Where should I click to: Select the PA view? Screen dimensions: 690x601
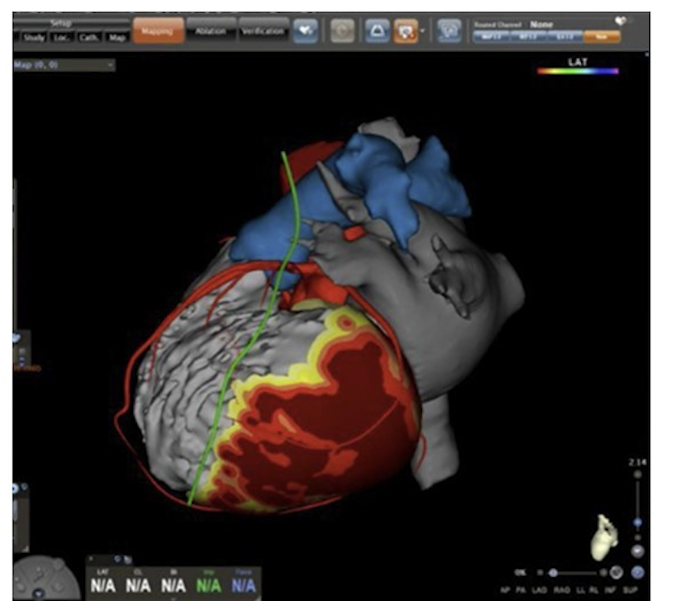coord(521,590)
